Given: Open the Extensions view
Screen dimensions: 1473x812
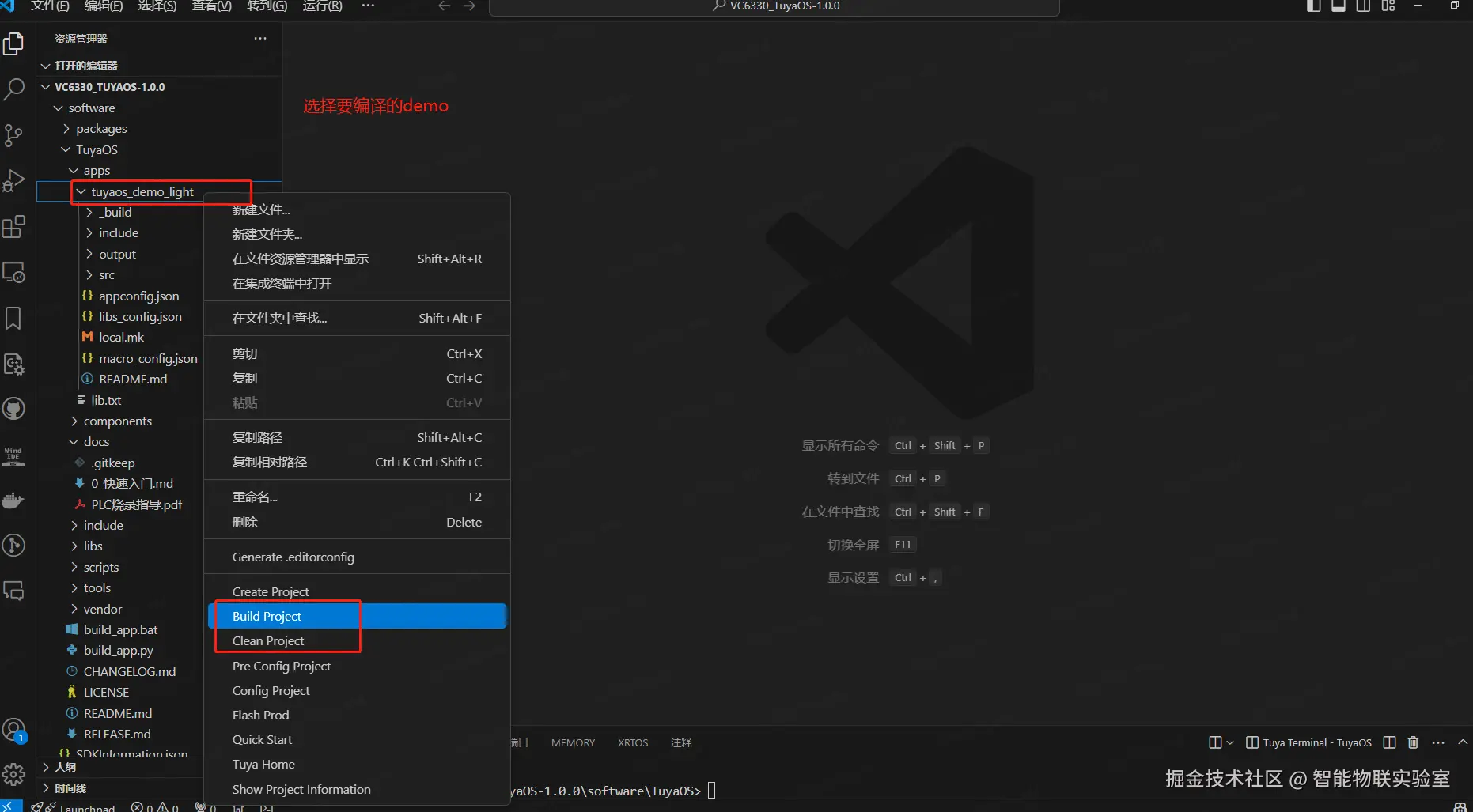Looking at the screenshot, I should point(13,227).
